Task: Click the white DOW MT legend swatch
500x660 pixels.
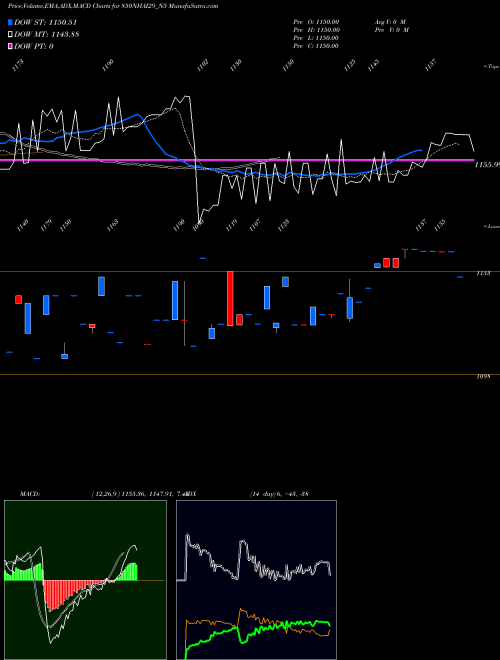Action: click(11, 35)
